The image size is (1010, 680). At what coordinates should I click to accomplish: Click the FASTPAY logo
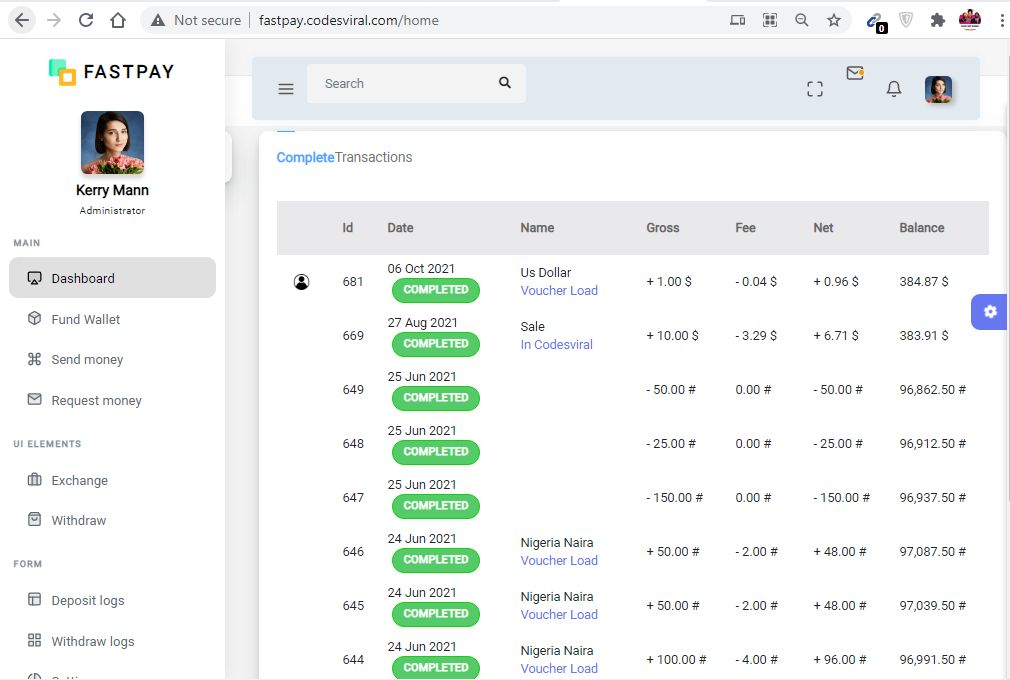(x=112, y=72)
